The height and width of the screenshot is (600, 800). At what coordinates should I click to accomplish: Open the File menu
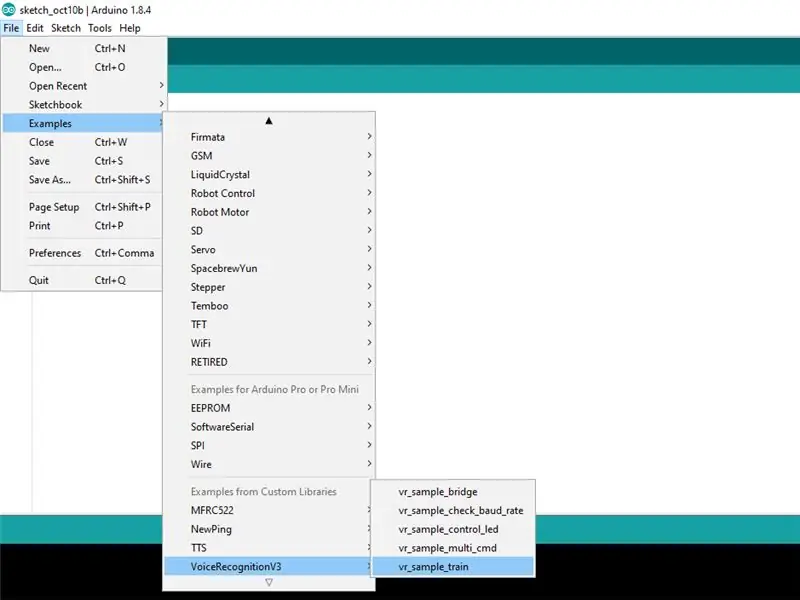[x=11, y=28]
